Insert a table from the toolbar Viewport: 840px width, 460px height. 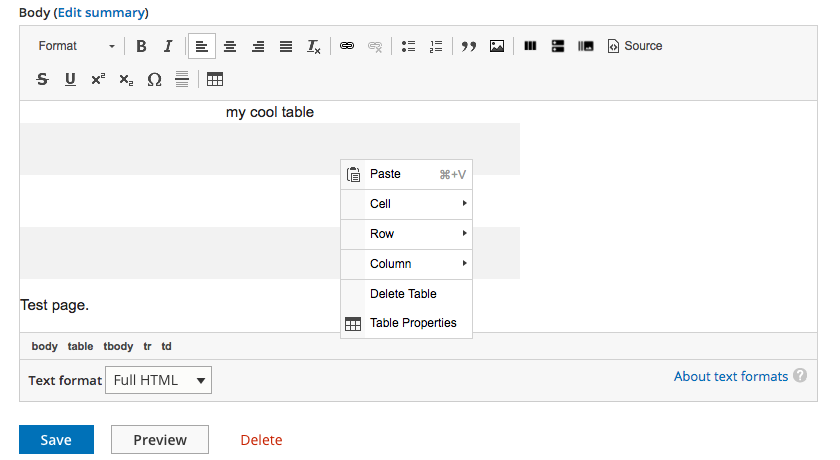(215, 79)
